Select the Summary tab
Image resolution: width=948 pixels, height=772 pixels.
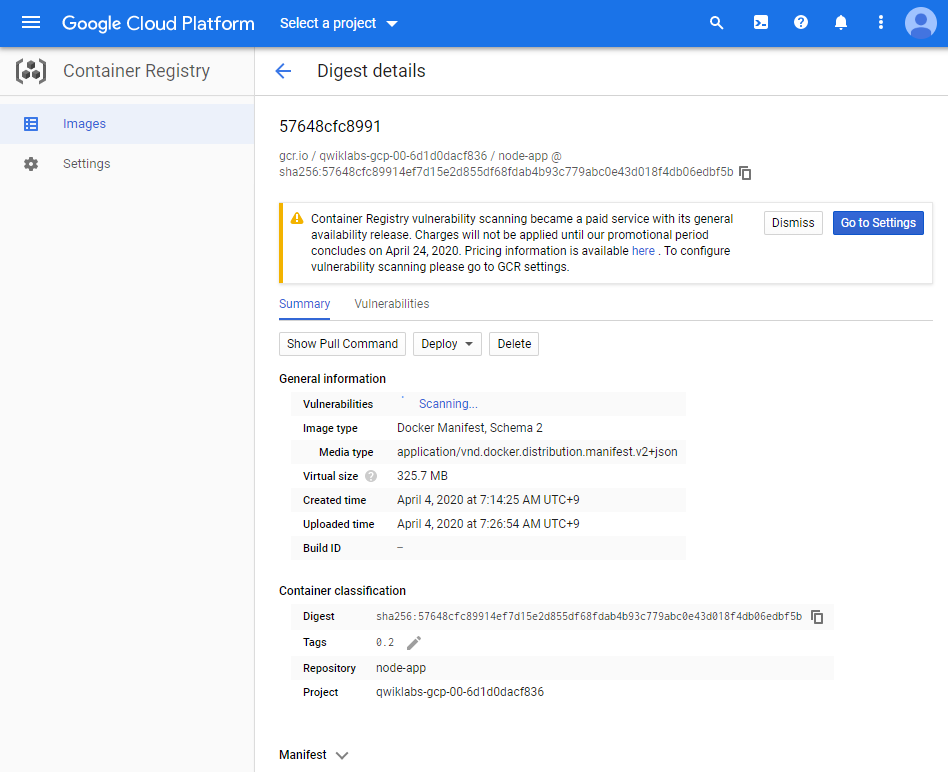click(x=304, y=303)
